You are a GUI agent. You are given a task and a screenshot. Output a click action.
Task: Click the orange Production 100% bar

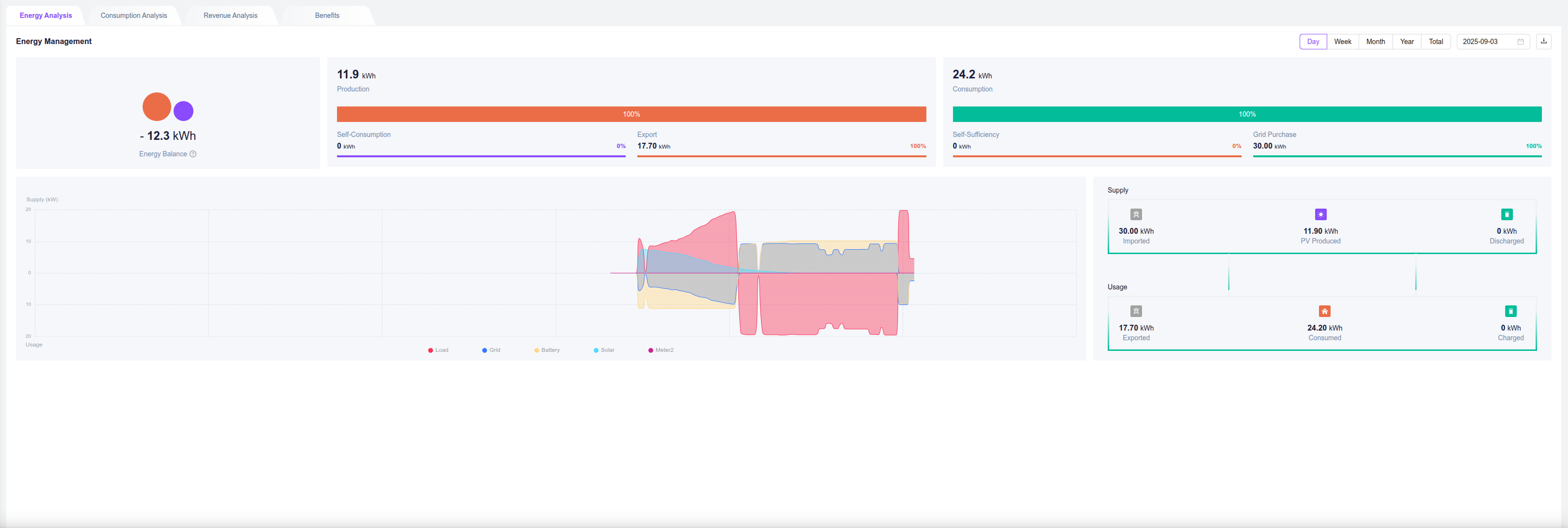[x=631, y=115]
